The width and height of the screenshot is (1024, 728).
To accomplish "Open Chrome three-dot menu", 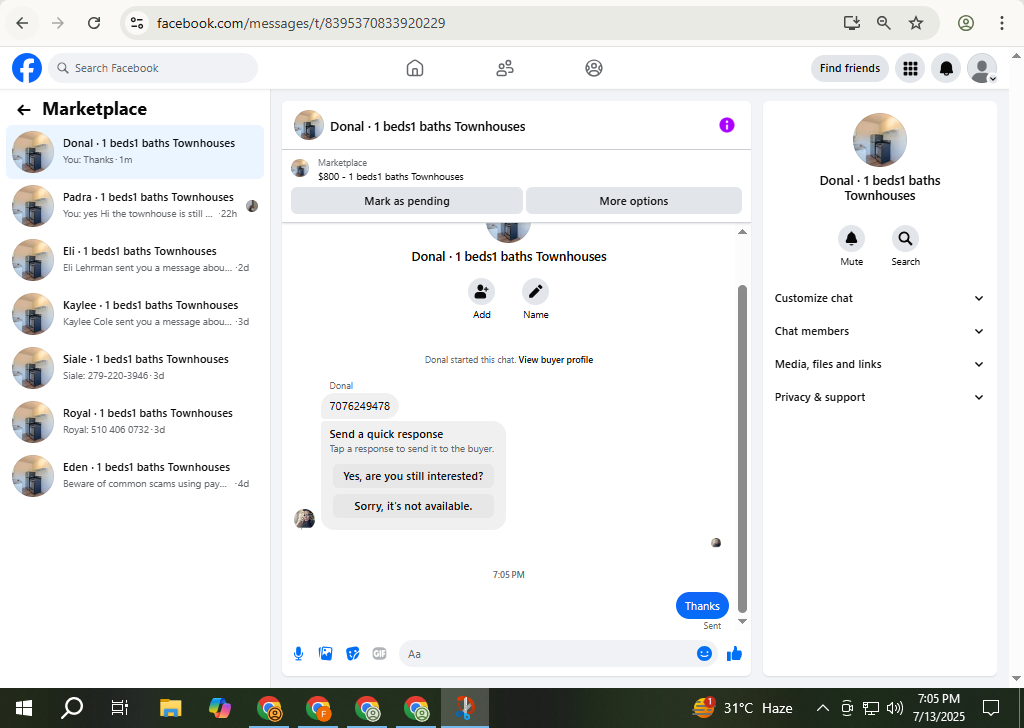I will pyautogui.click(x=1002, y=23).
